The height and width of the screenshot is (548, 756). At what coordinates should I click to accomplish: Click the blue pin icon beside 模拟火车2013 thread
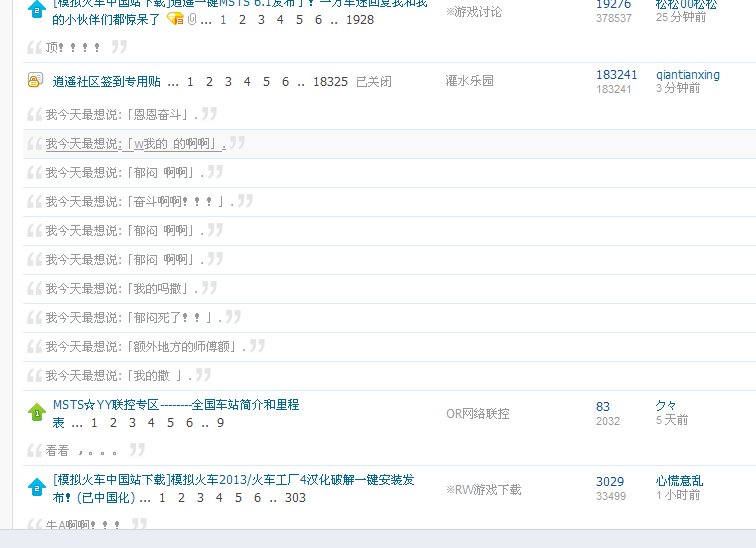pos(36,488)
